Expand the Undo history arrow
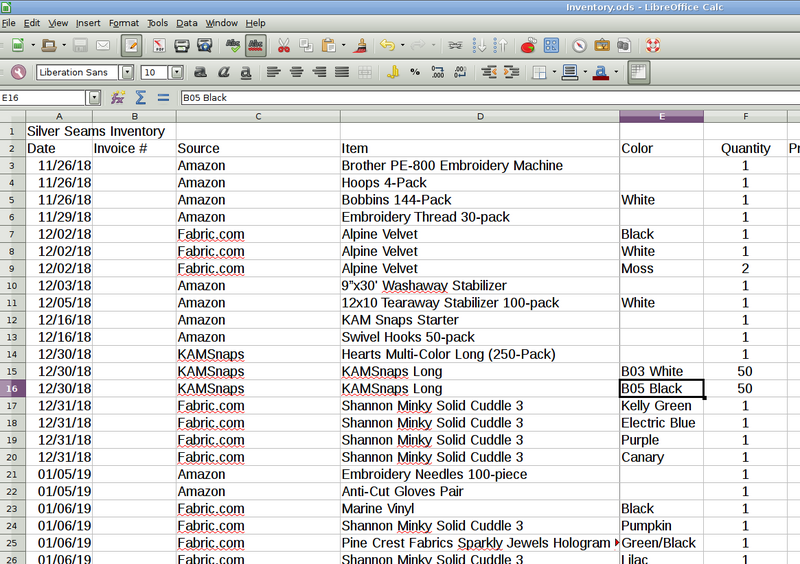800x564 pixels. (x=403, y=45)
